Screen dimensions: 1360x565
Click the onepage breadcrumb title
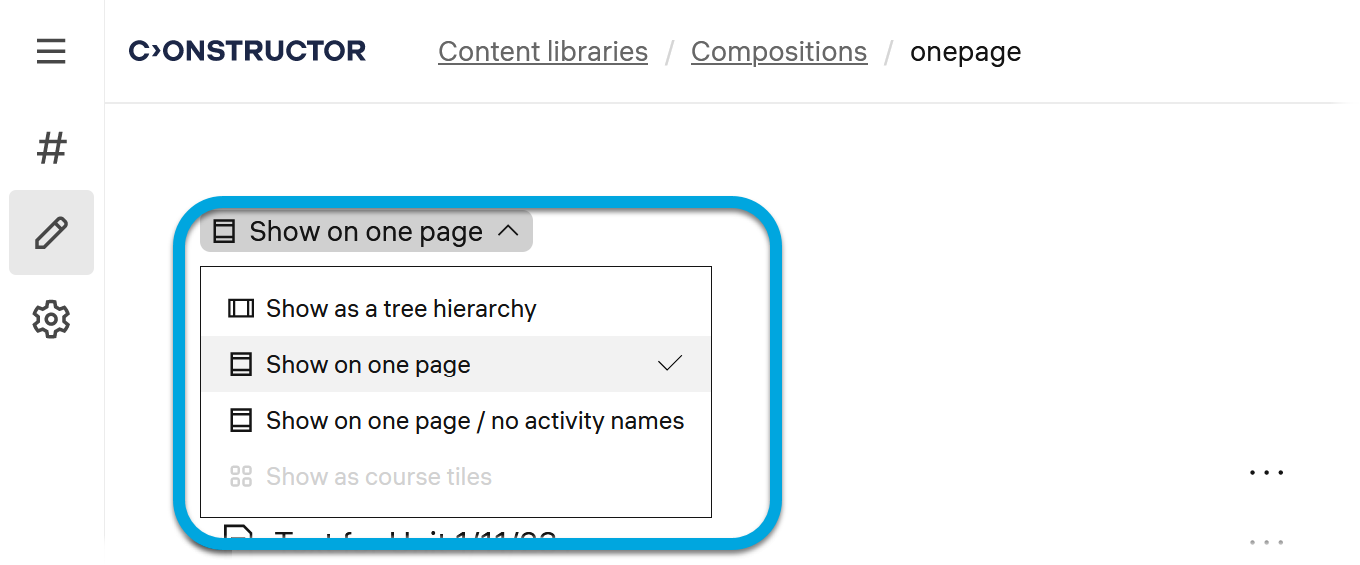(x=965, y=51)
